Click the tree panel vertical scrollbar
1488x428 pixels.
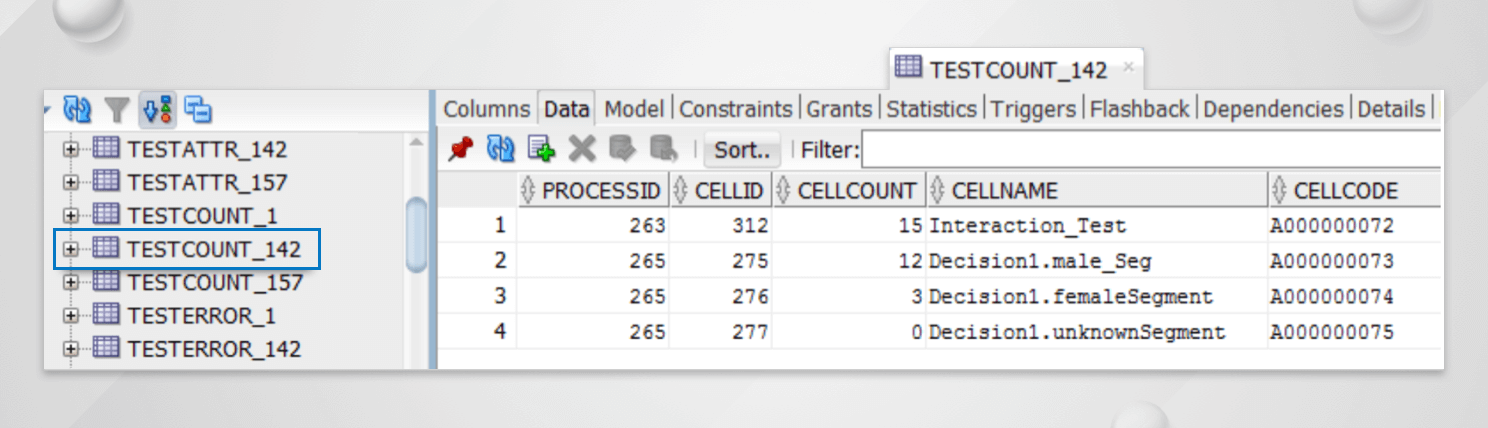pyautogui.click(x=416, y=235)
